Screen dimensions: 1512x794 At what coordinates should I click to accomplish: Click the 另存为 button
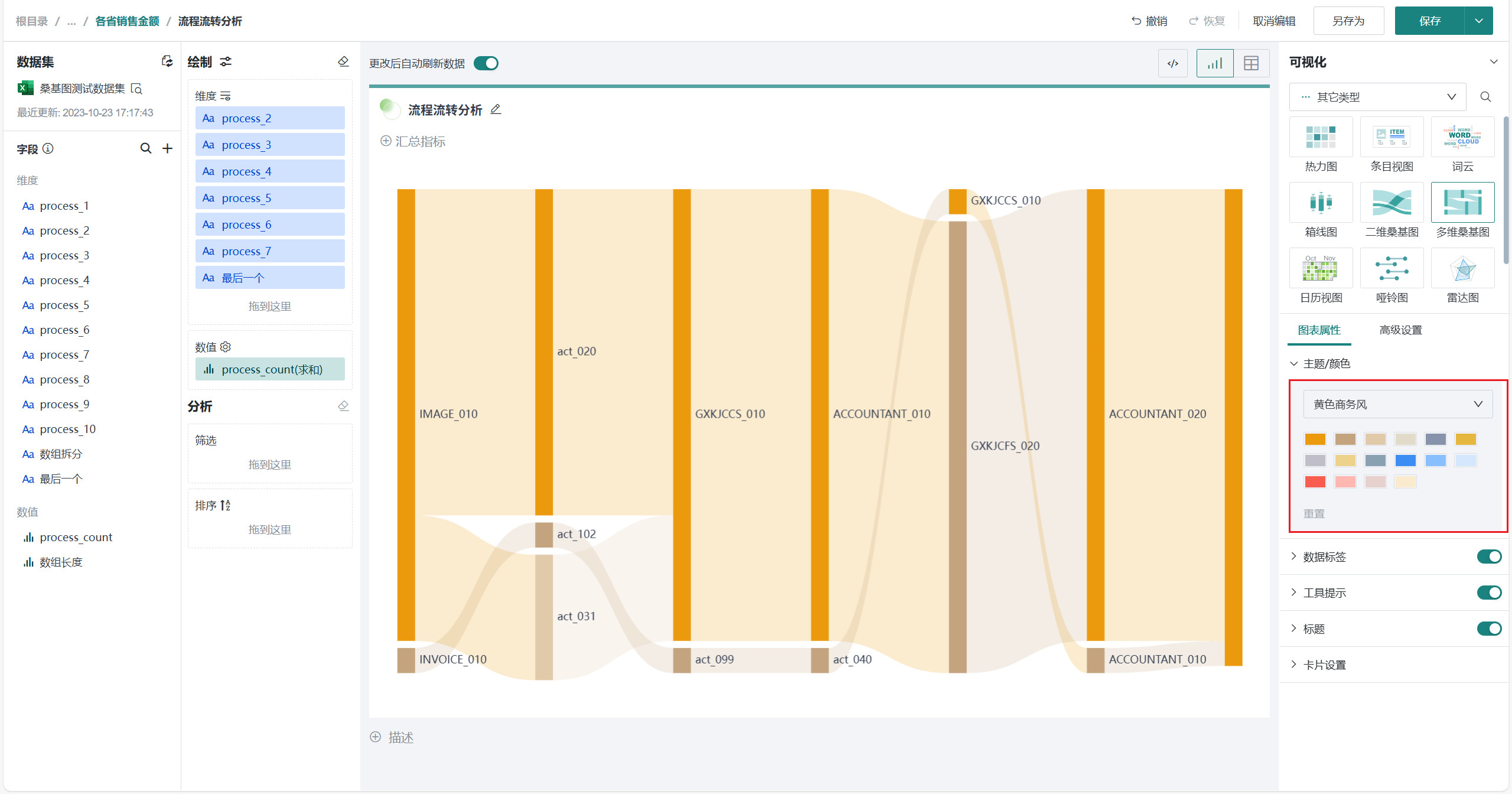[x=1348, y=21]
